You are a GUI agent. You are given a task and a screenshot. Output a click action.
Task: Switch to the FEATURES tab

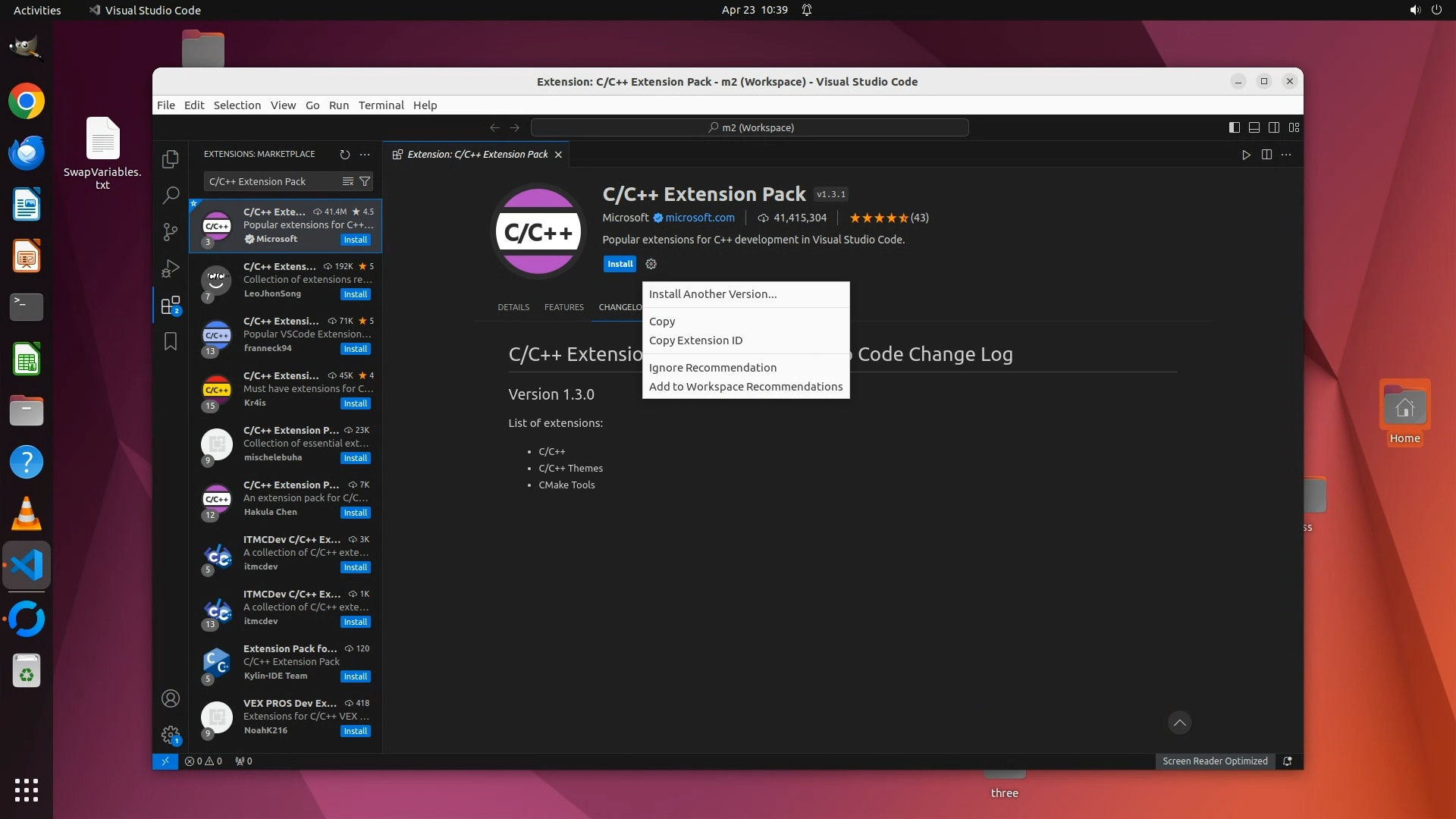click(563, 307)
